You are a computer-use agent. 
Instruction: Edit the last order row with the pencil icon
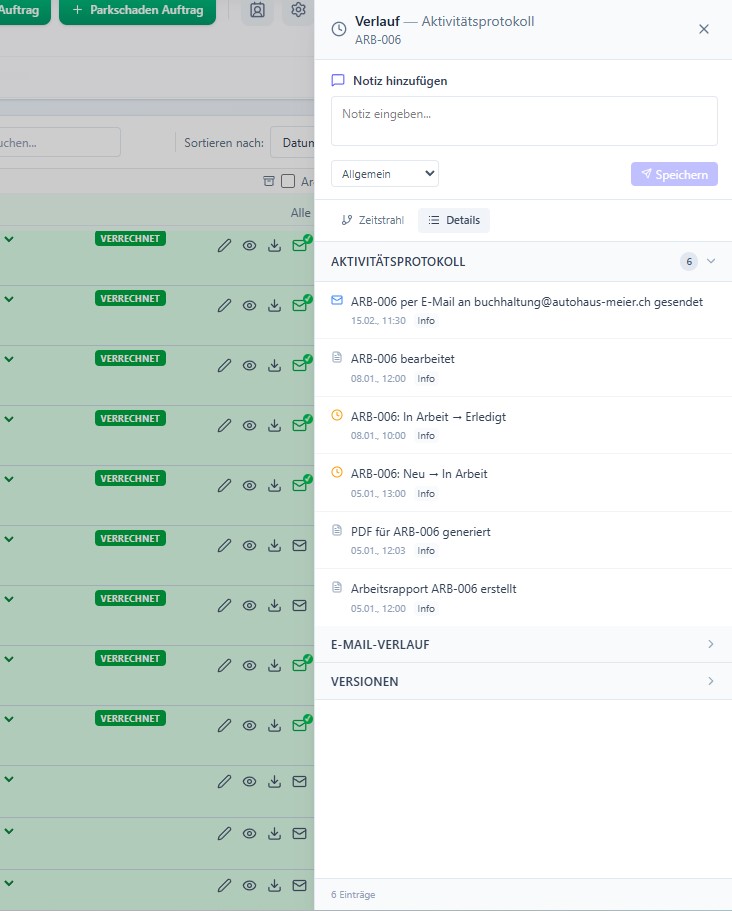224,885
